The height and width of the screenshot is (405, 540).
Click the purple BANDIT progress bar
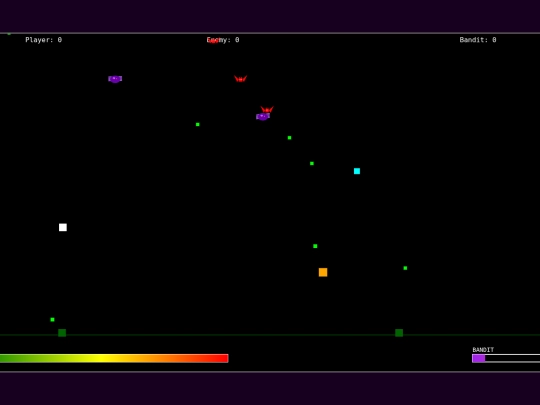pyautogui.click(x=506, y=359)
